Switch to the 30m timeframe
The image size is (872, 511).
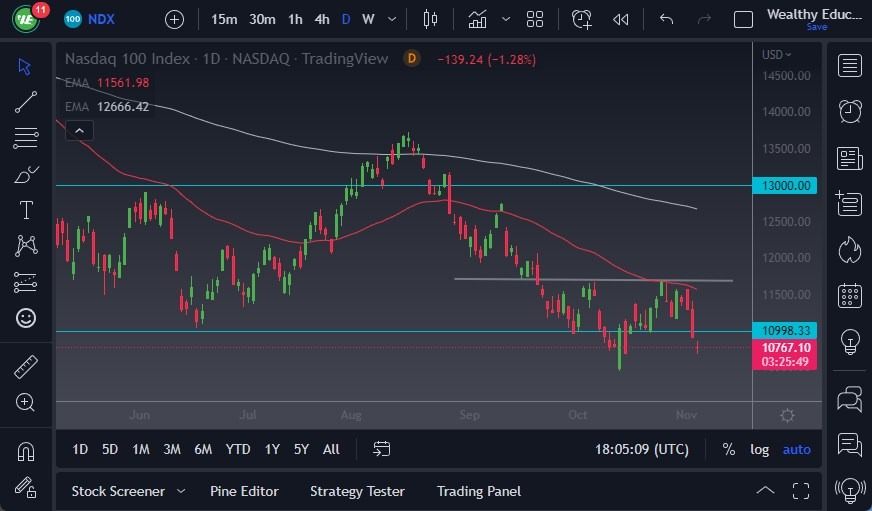point(262,20)
